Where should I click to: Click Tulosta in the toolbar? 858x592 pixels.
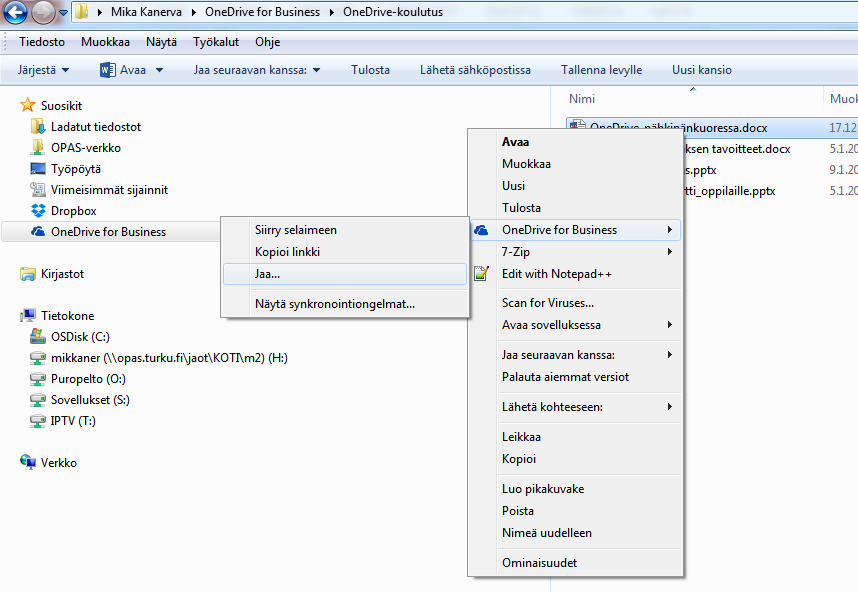pos(370,70)
